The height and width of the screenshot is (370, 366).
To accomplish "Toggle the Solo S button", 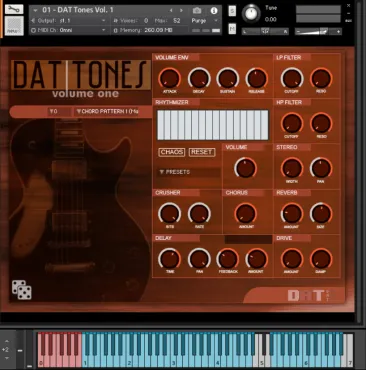I will click(x=232, y=11).
